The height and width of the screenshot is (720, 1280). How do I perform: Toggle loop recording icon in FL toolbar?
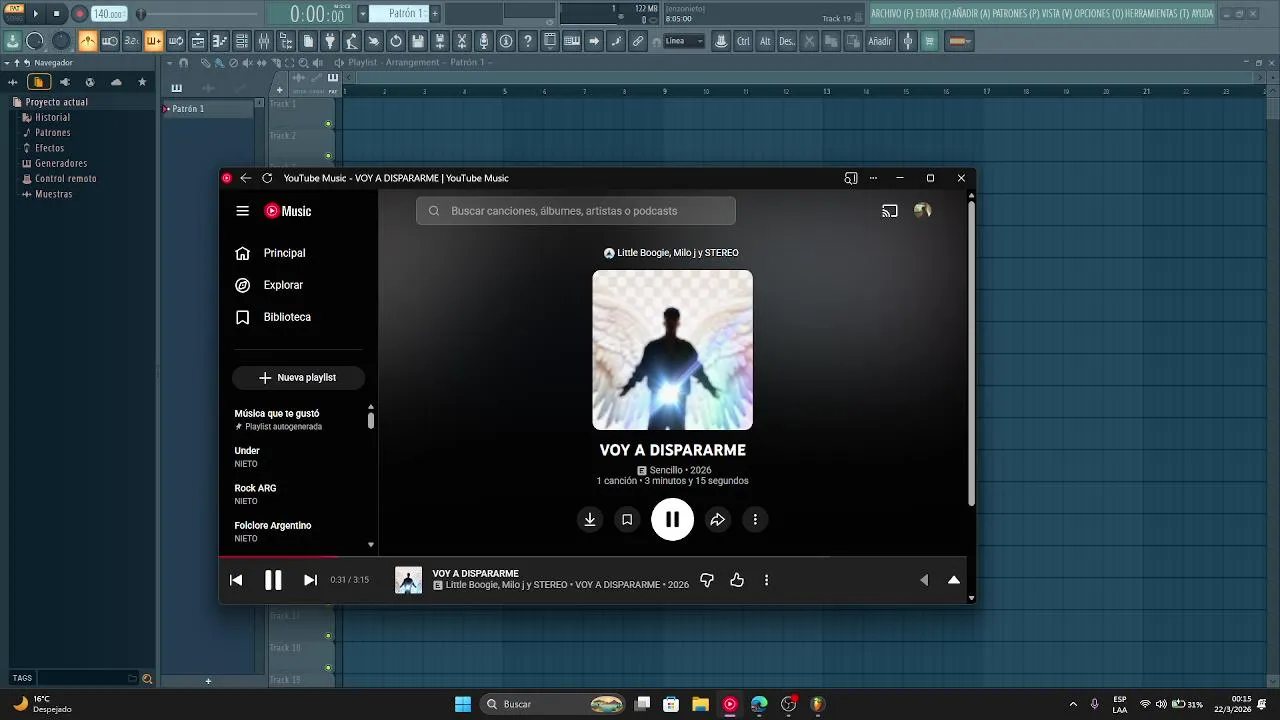(176, 41)
